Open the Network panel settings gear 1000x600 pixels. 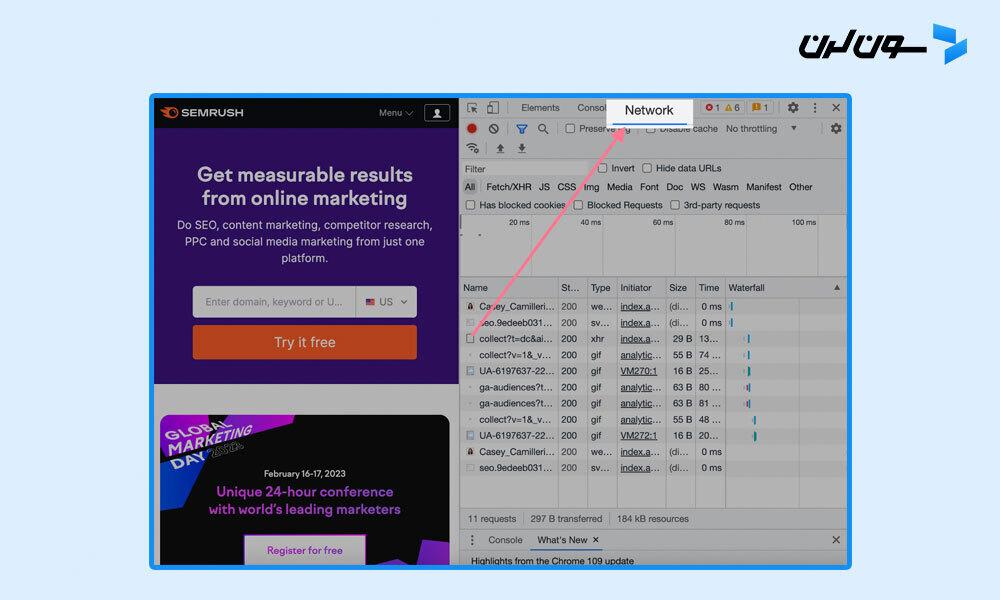tap(836, 128)
